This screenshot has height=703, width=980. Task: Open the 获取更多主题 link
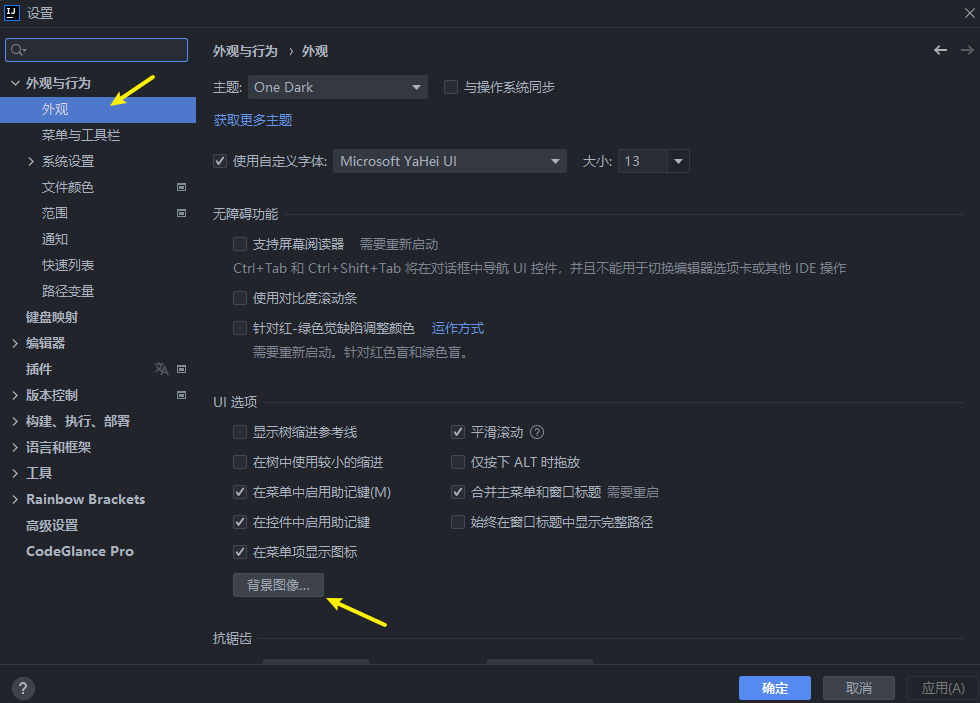(x=253, y=120)
